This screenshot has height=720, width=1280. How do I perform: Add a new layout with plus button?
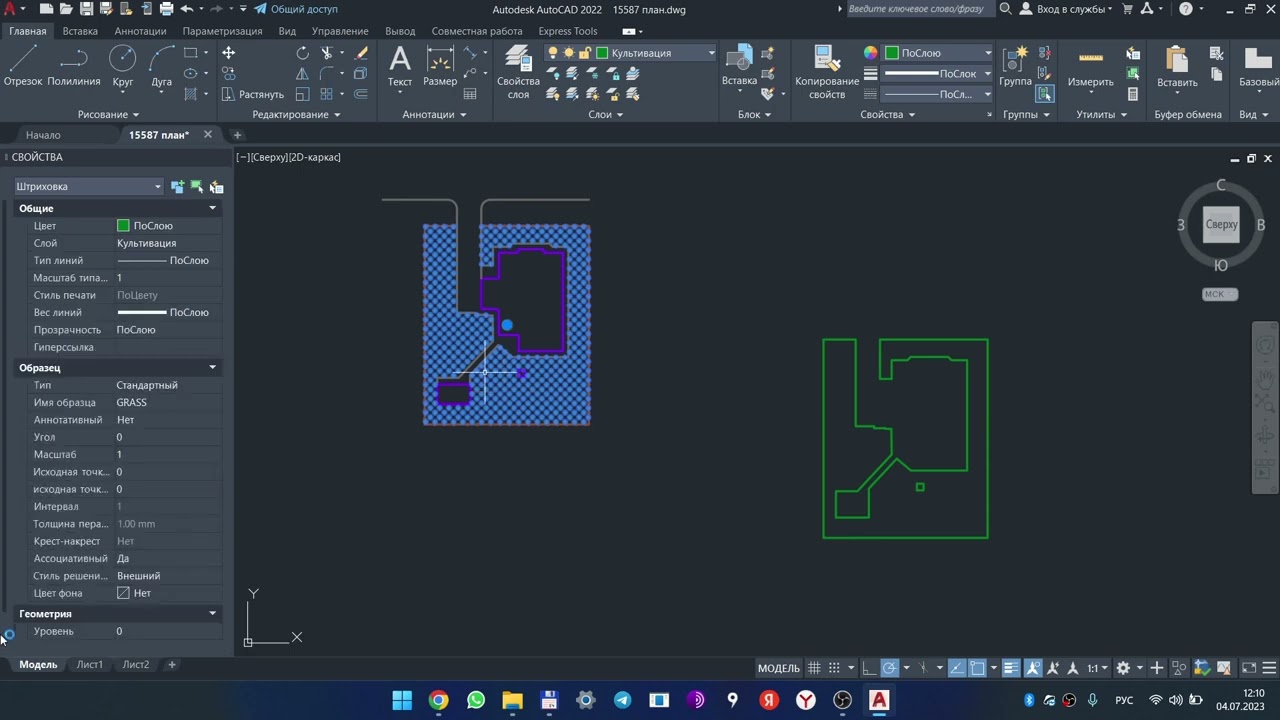171,665
